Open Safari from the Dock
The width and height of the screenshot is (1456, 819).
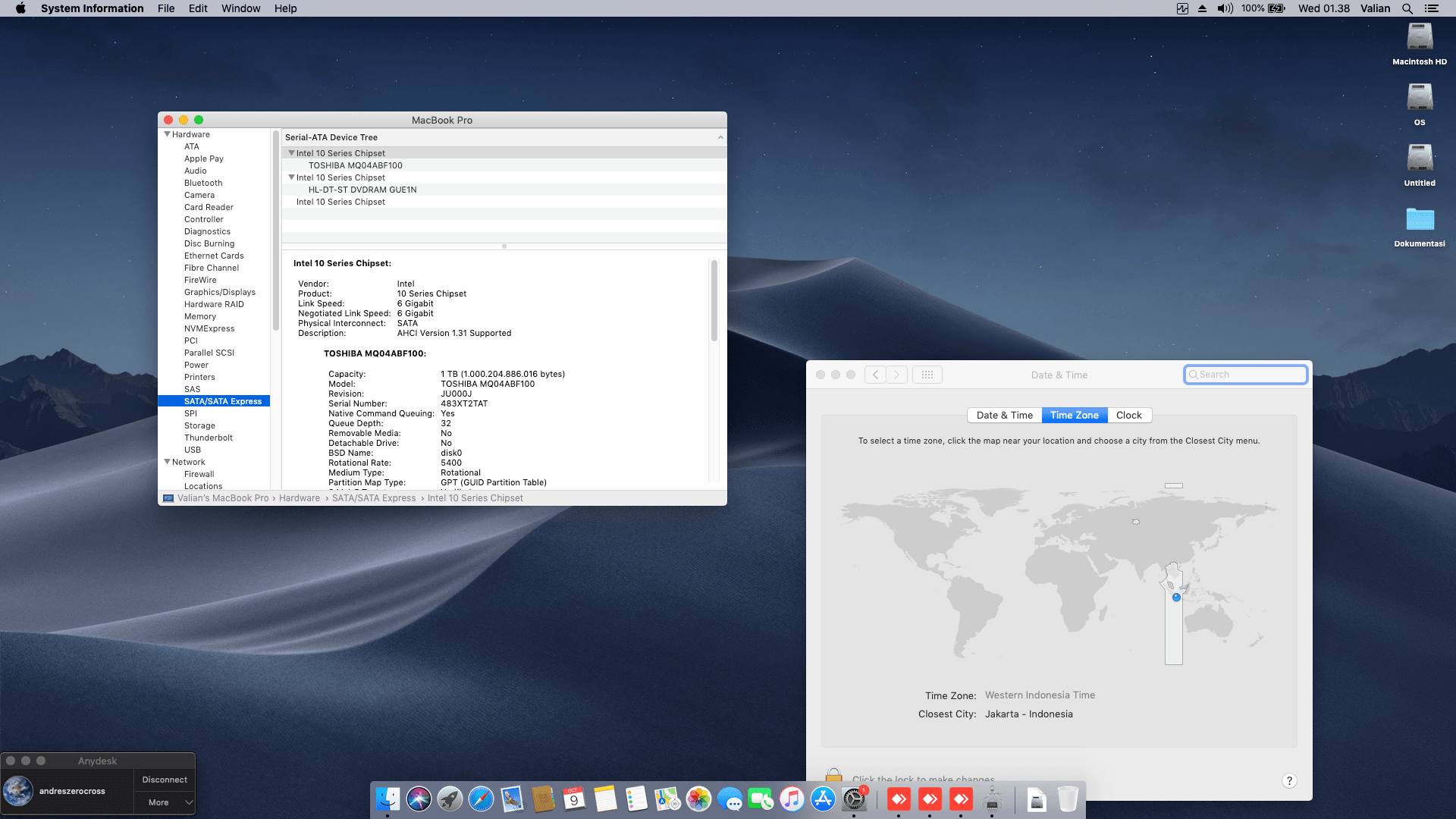pyautogui.click(x=481, y=799)
